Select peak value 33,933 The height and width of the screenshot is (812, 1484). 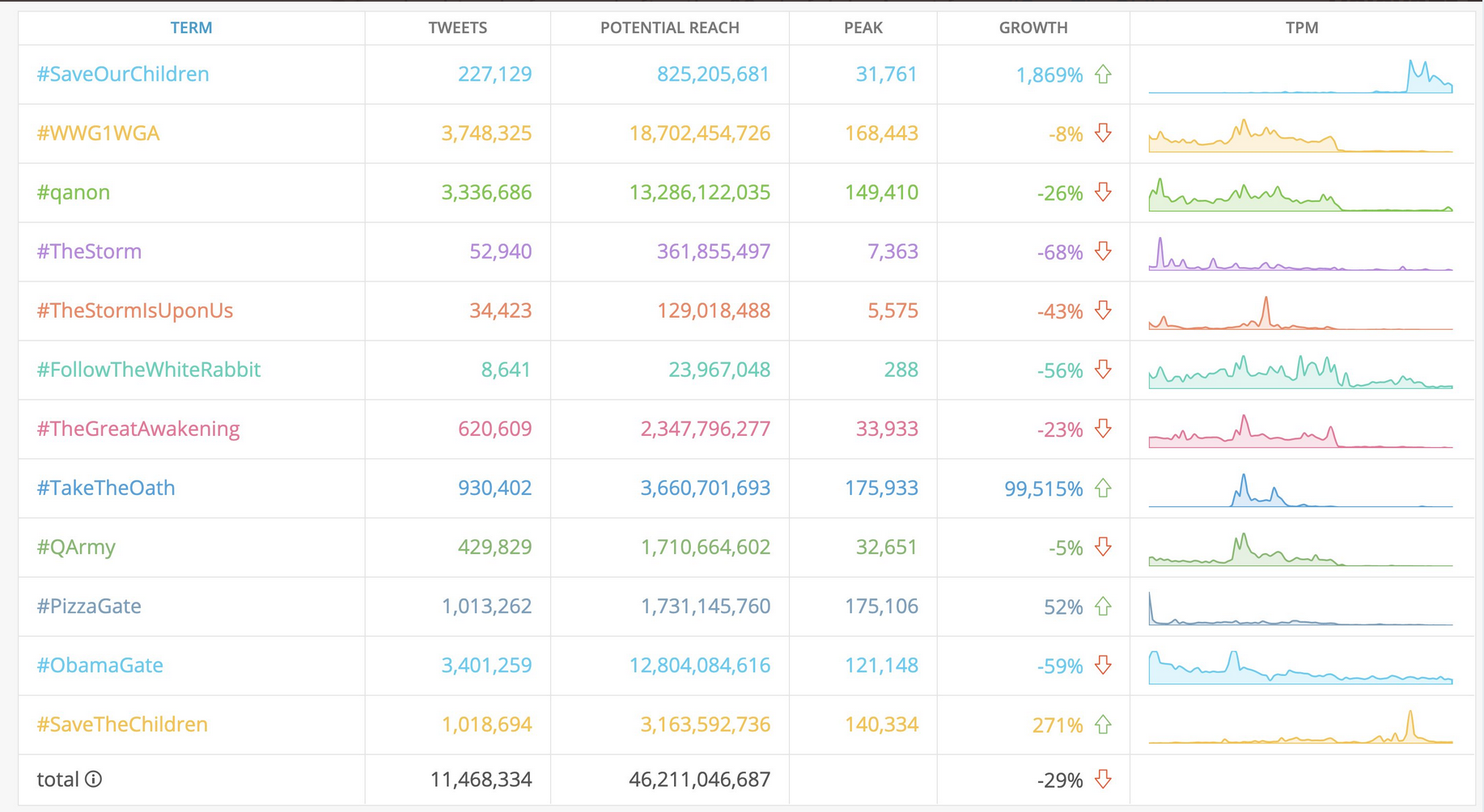(887, 428)
